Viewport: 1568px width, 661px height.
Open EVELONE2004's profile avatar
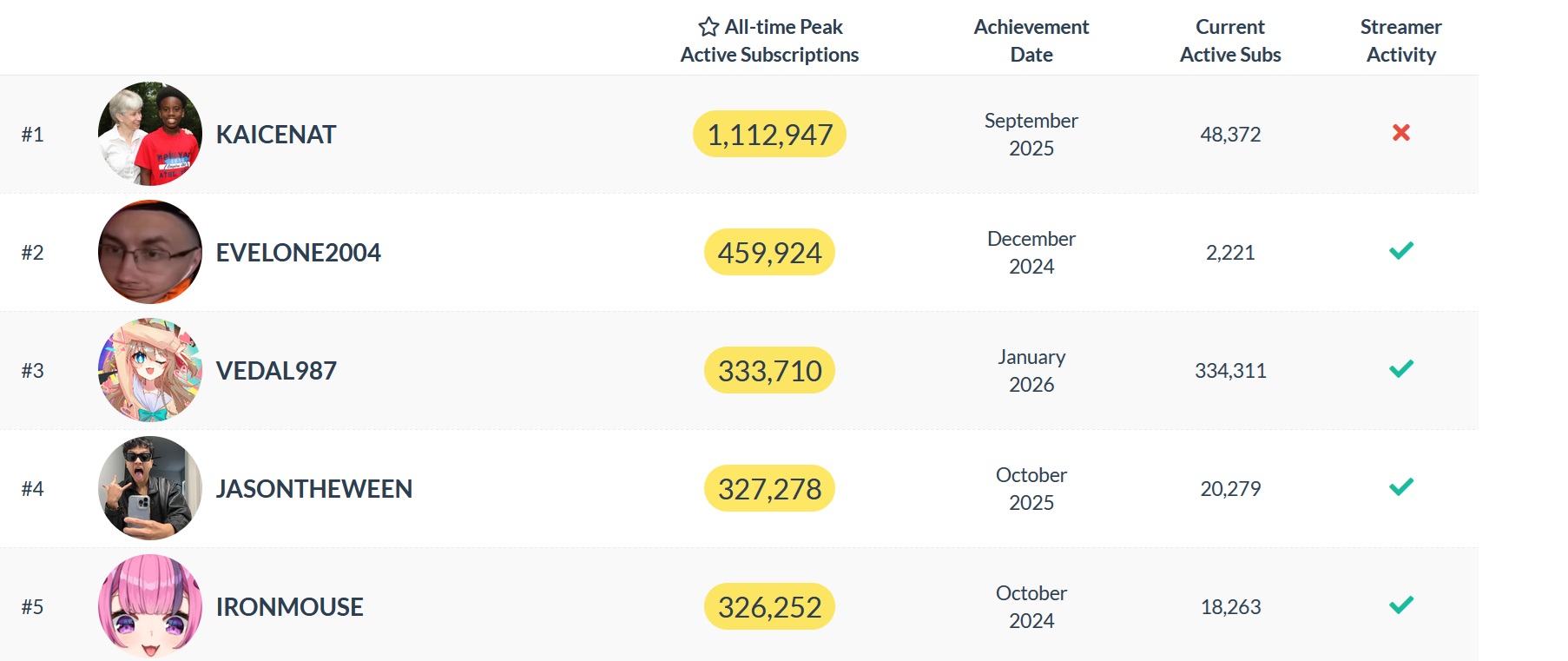150,252
